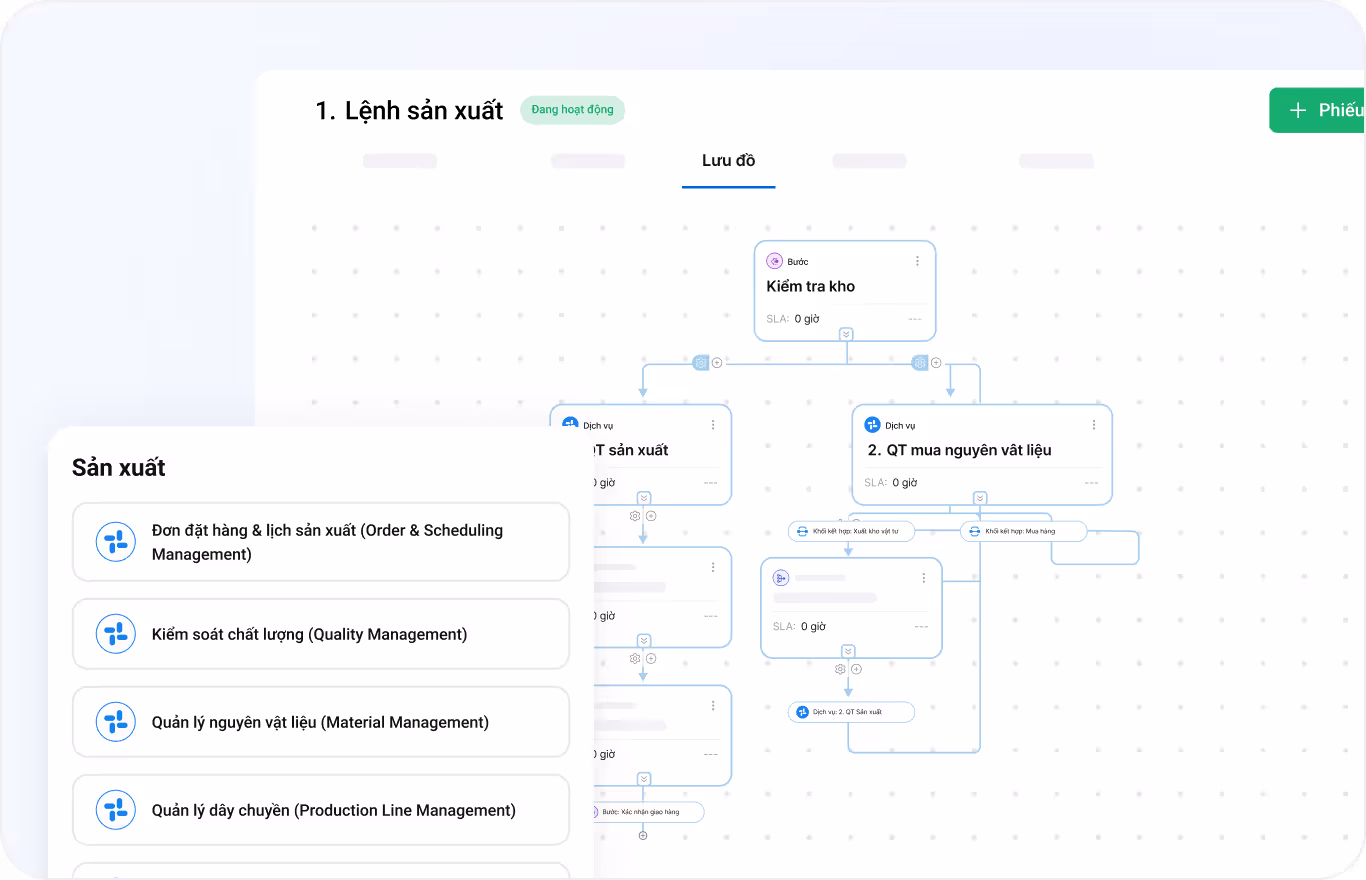This screenshot has width=1366, height=880.
Task: Click icon on Đơn đặt hàng & lịch sản xuất card
Action: click(x=115, y=542)
